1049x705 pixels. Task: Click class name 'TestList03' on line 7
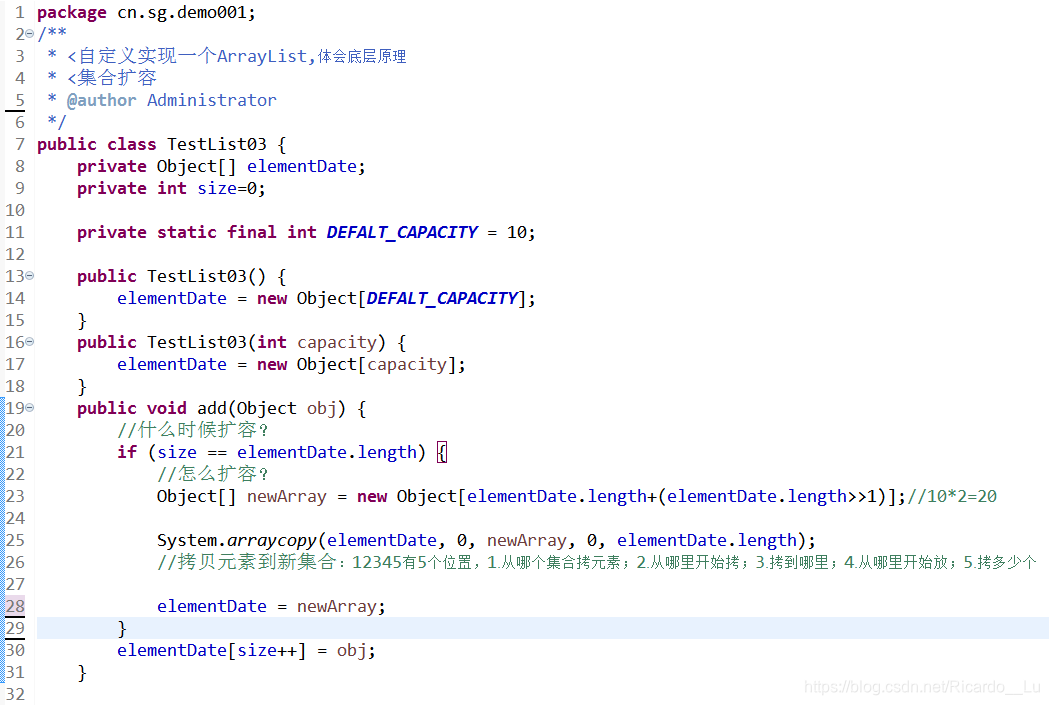[x=217, y=144]
